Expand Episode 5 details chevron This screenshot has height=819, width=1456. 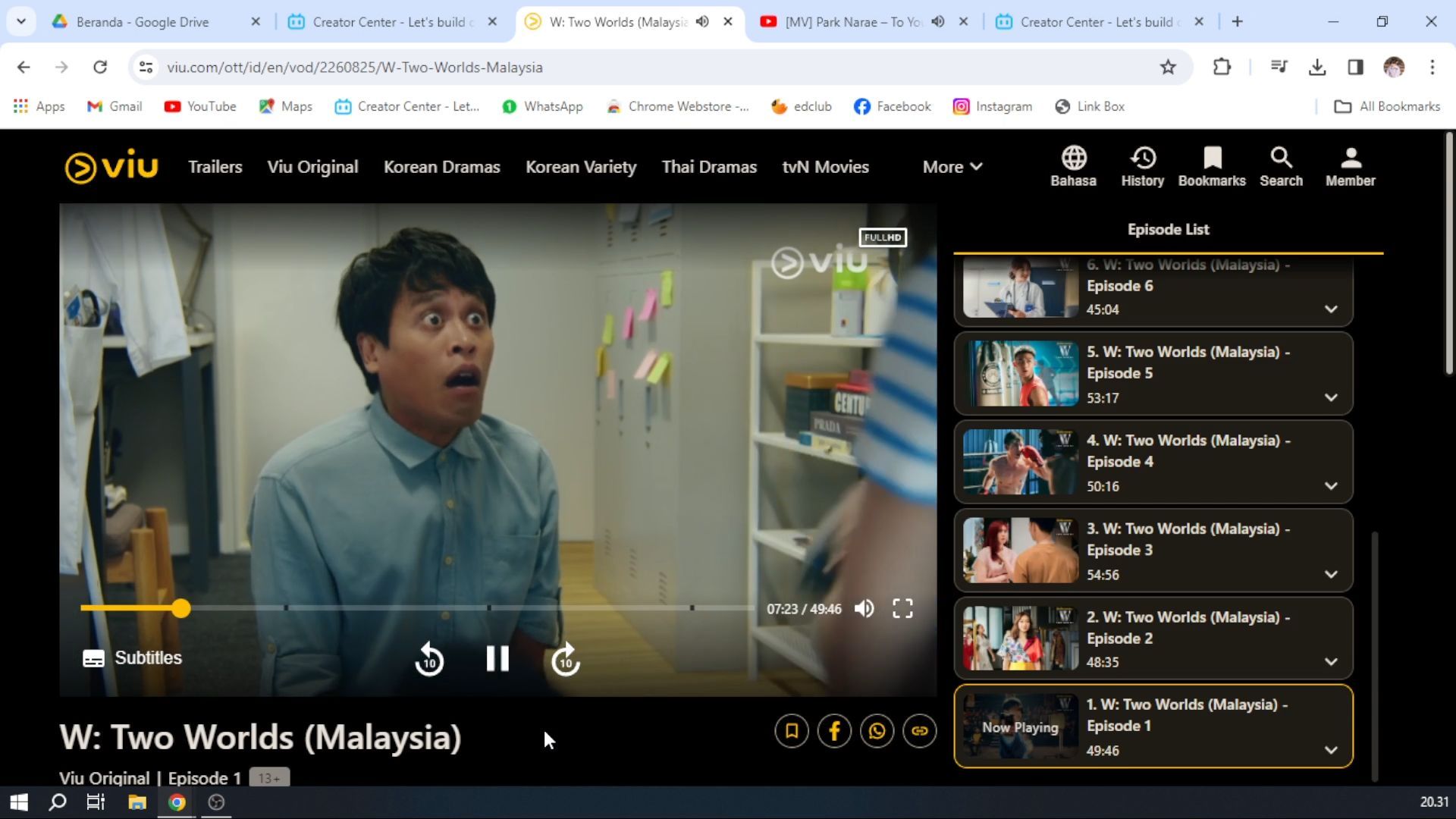pyautogui.click(x=1331, y=397)
